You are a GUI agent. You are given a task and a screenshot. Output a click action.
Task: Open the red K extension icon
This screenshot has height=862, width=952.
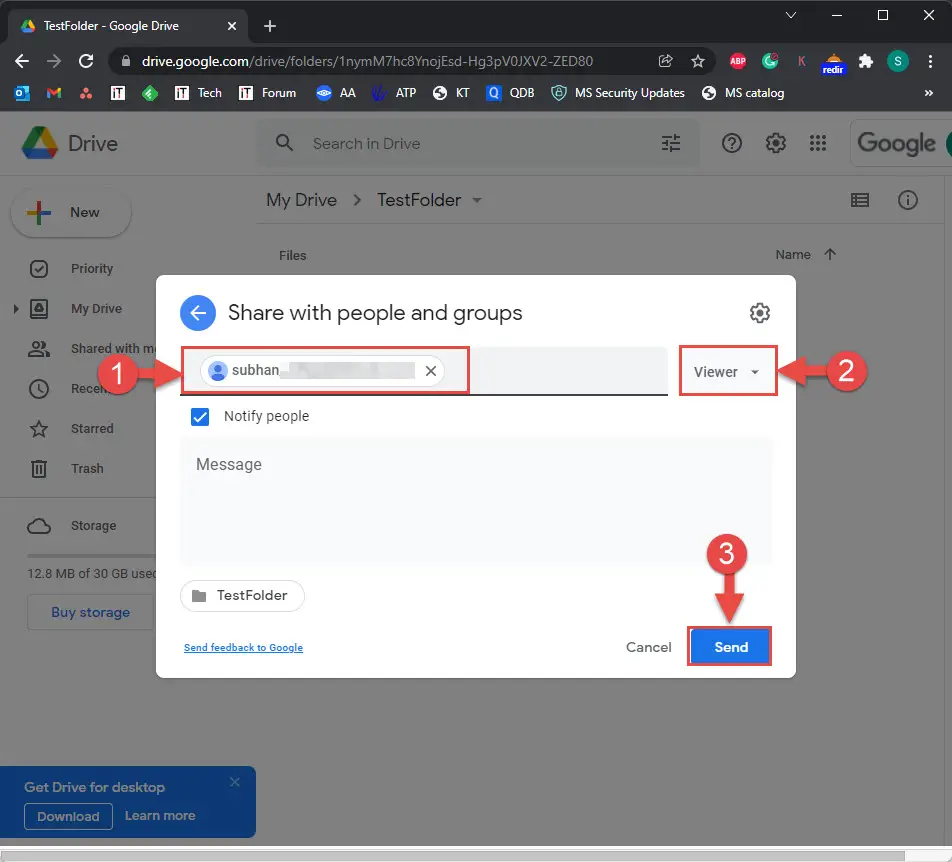pyautogui.click(x=801, y=61)
